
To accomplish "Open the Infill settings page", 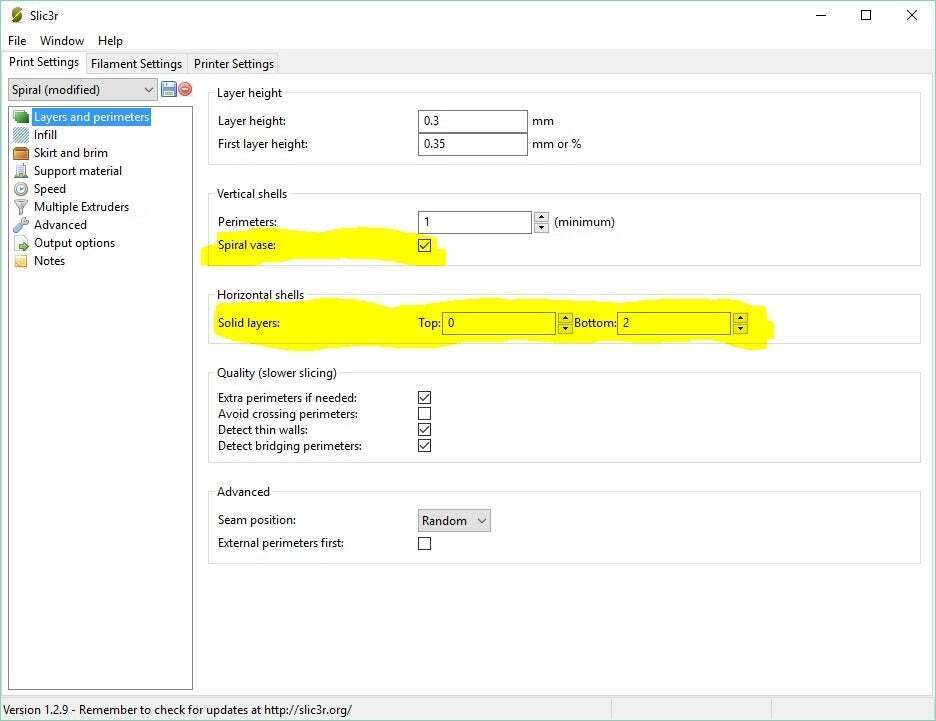I will 45,135.
